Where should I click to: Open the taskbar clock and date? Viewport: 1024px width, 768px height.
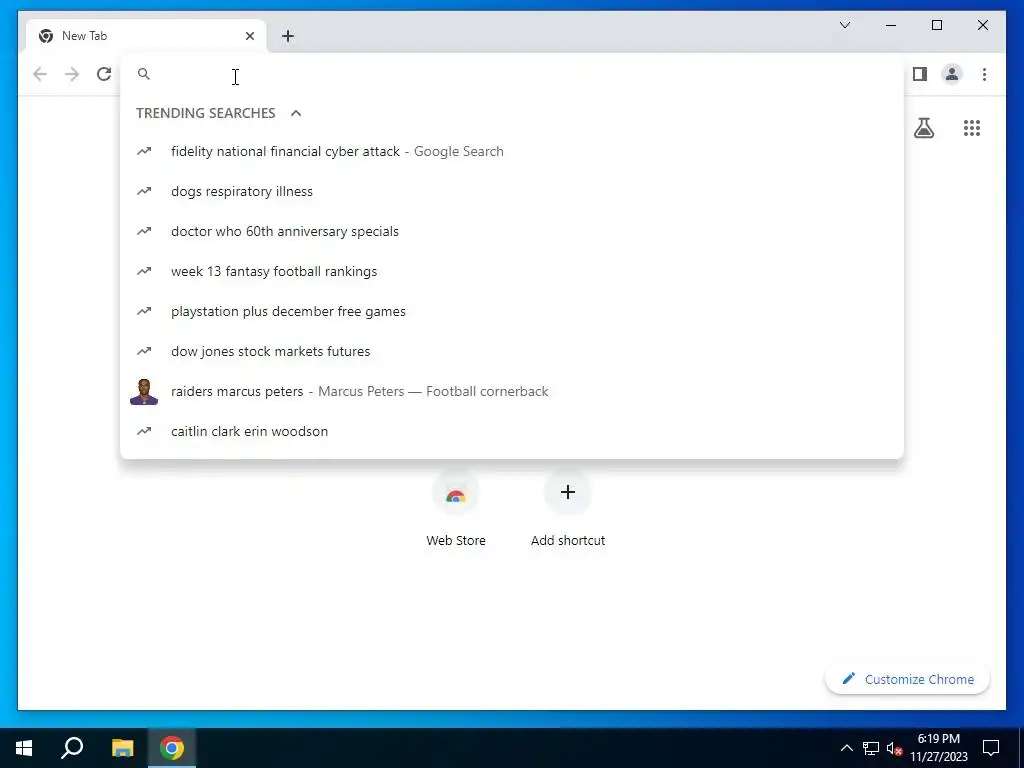938,748
